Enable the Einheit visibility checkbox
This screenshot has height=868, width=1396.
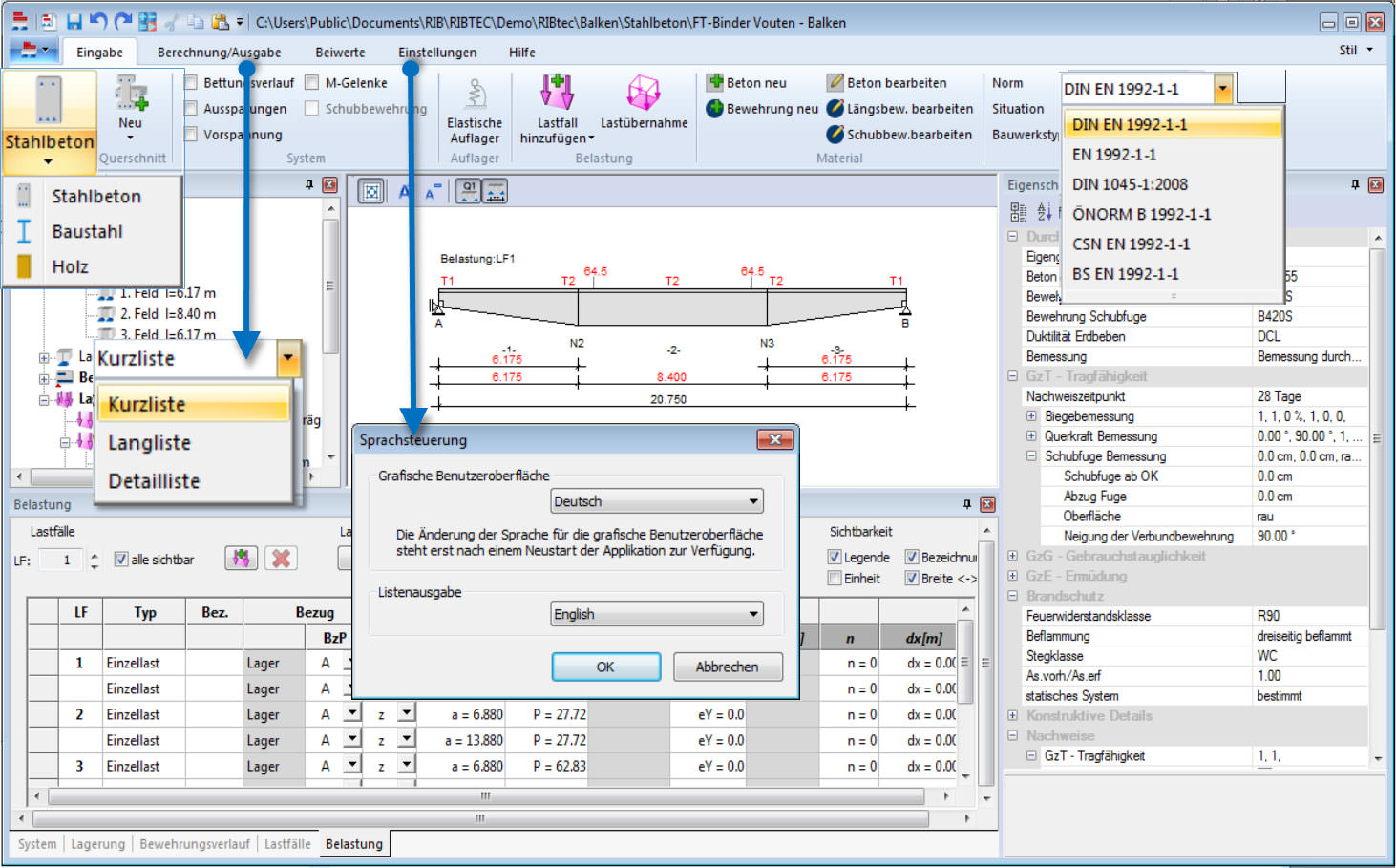(835, 578)
